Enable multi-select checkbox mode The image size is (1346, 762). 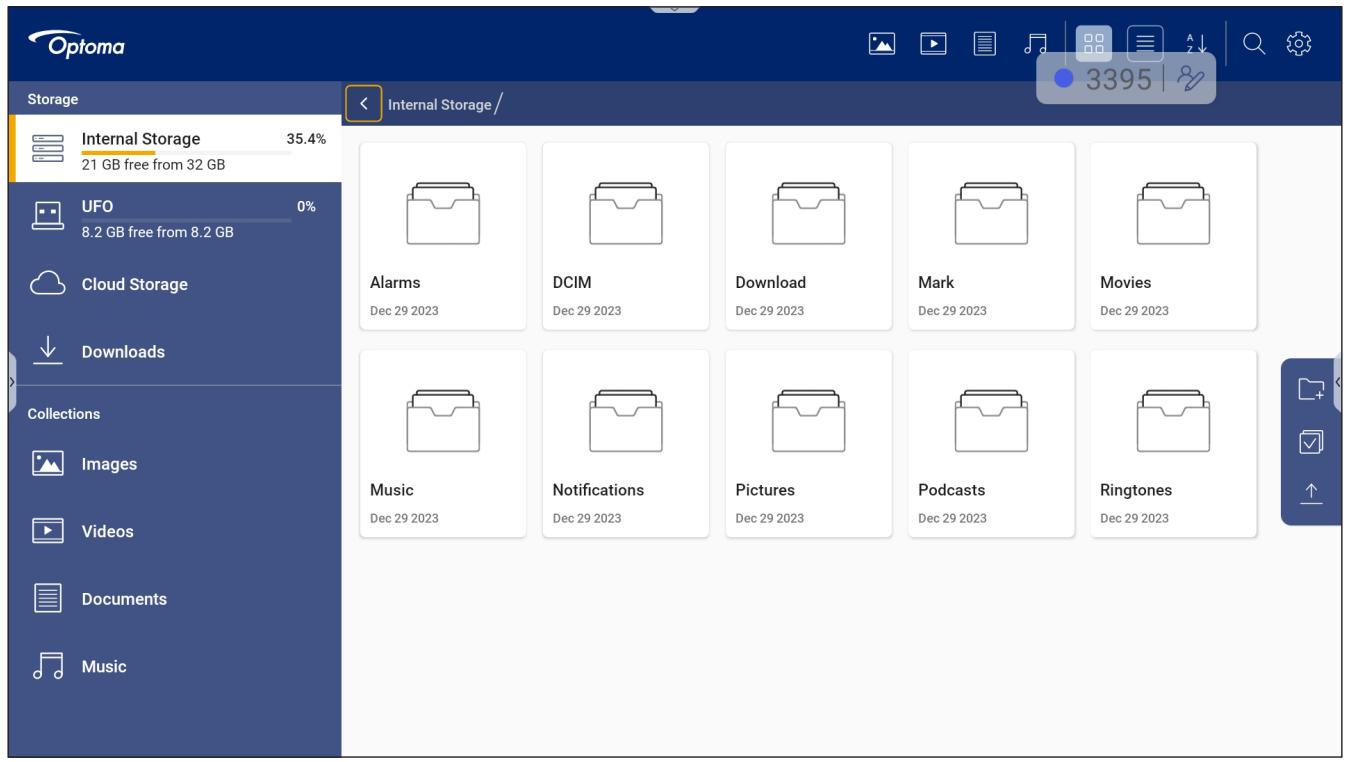pos(1310,441)
